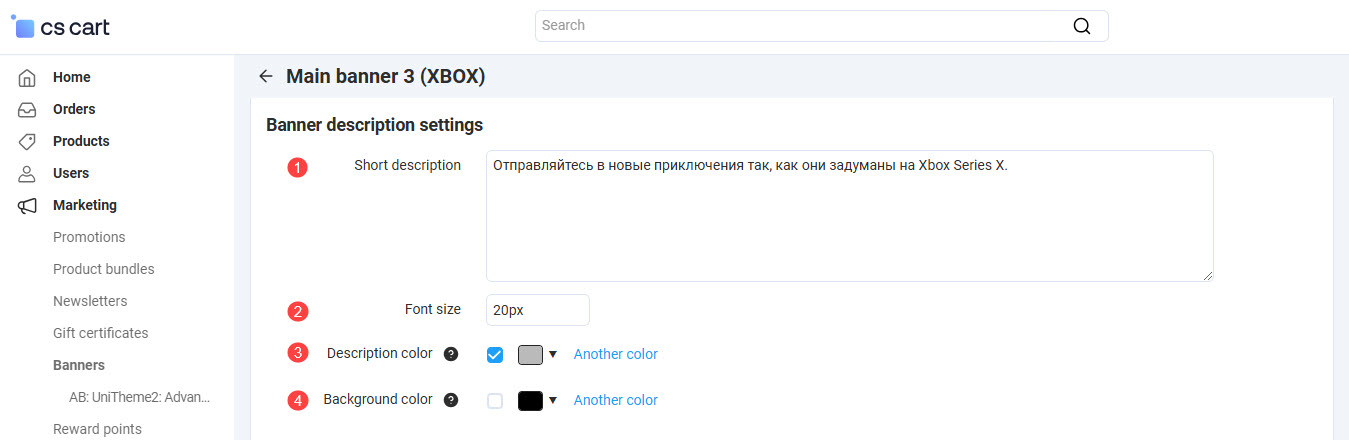The image size is (1349, 440).
Task: Click the Banner description settings heading
Action: pyautogui.click(x=375, y=125)
